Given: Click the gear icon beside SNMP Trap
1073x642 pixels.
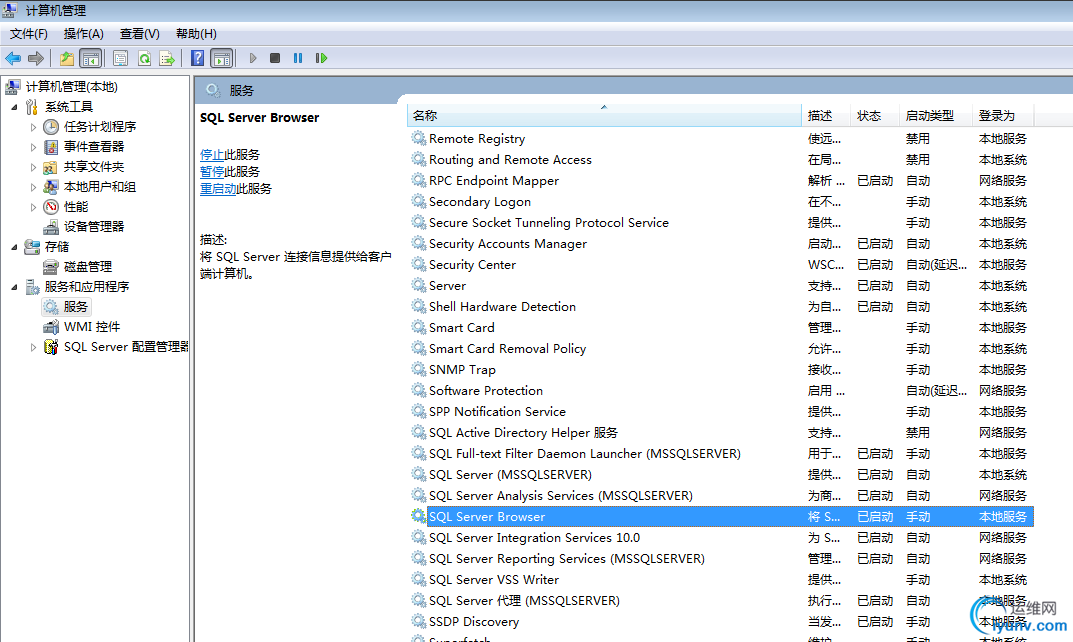Looking at the screenshot, I should pyautogui.click(x=419, y=370).
